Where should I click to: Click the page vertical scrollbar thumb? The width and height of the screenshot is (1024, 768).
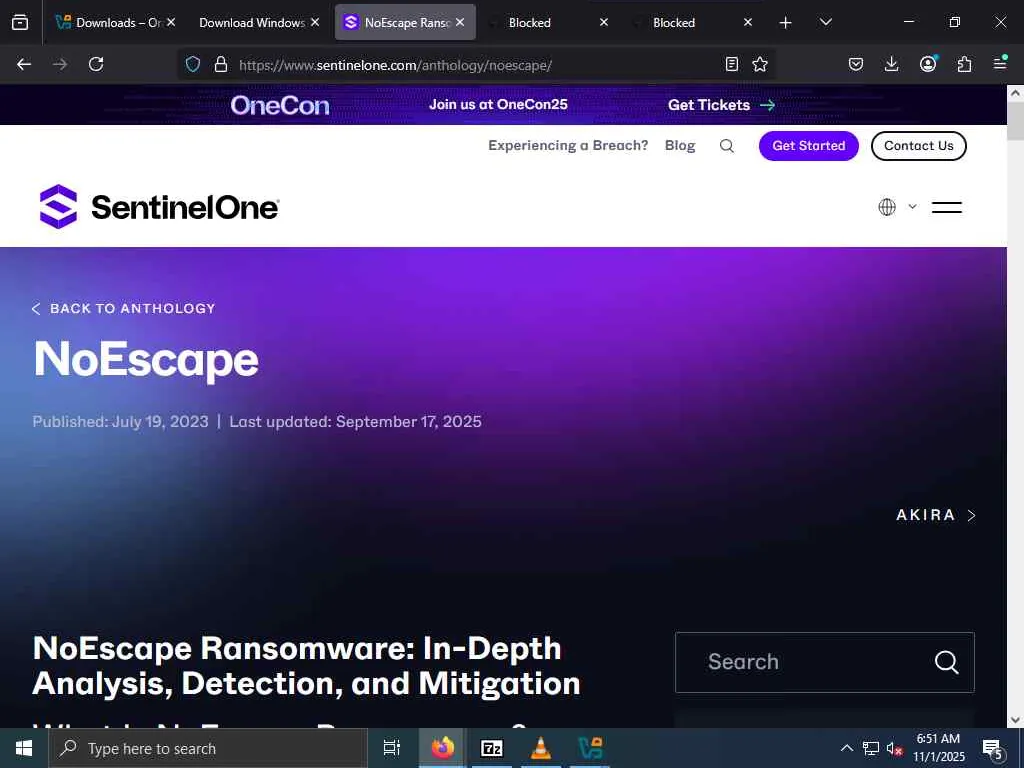(1016, 121)
